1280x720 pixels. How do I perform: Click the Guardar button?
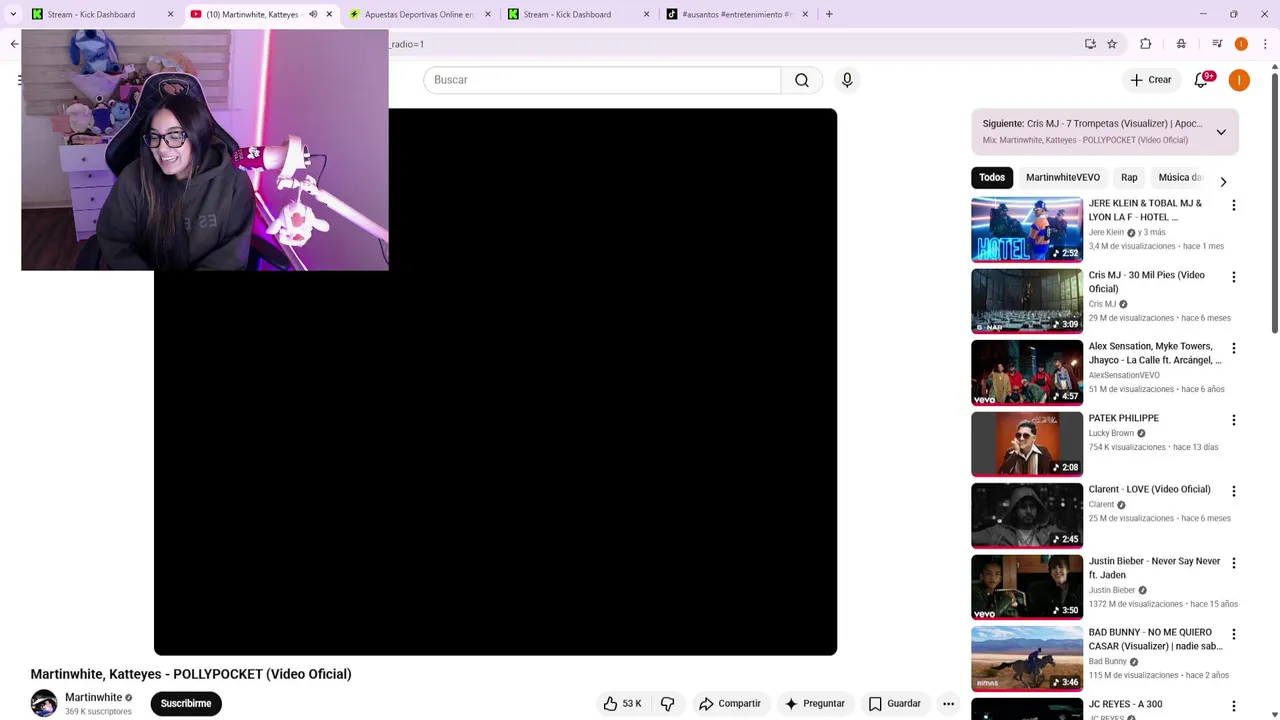pyautogui.click(x=895, y=704)
